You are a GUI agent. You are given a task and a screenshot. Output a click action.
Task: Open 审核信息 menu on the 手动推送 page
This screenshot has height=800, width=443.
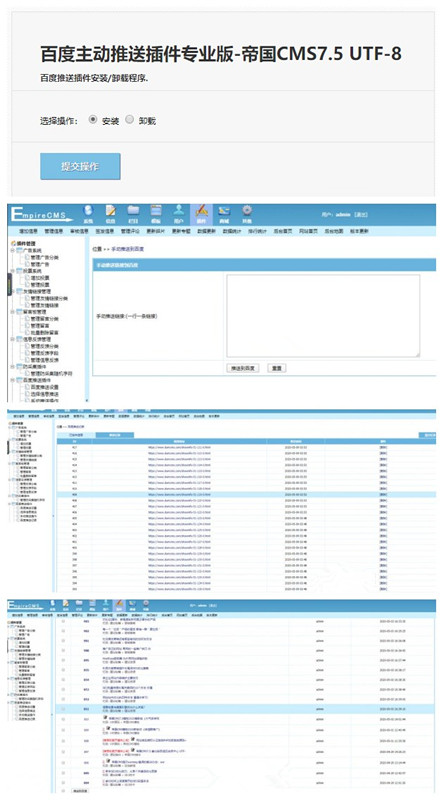(x=79, y=231)
